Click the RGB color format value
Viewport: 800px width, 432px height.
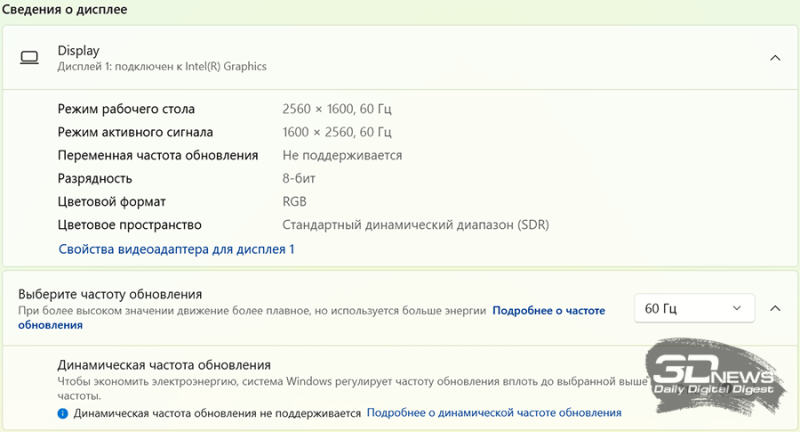(295, 201)
